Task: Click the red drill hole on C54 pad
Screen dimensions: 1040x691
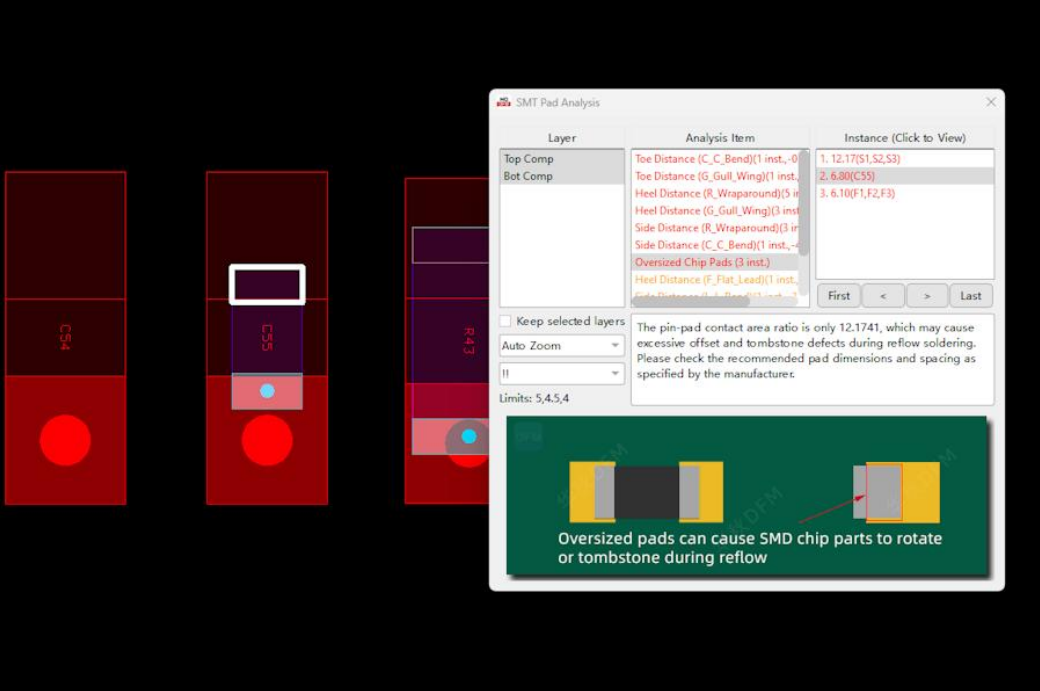Action: click(x=65, y=440)
